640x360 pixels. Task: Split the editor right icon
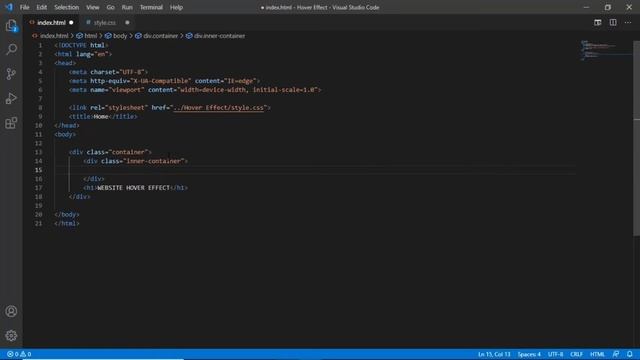click(x=613, y=22)
